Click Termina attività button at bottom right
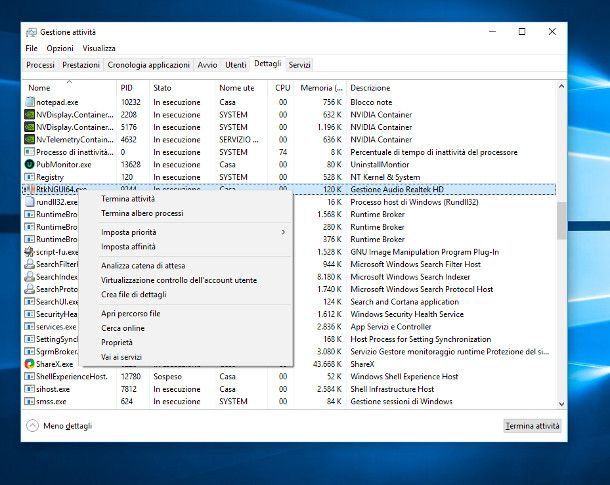 532,426
